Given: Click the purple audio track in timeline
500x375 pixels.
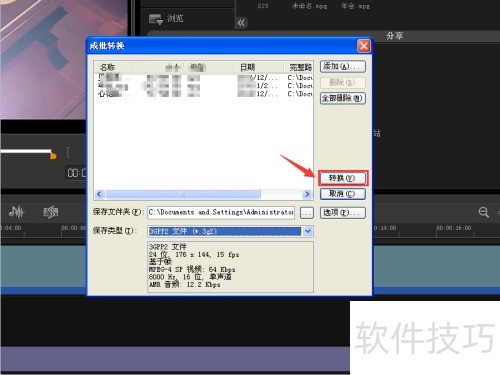Looking at the screenshot, I should [175, 359].
